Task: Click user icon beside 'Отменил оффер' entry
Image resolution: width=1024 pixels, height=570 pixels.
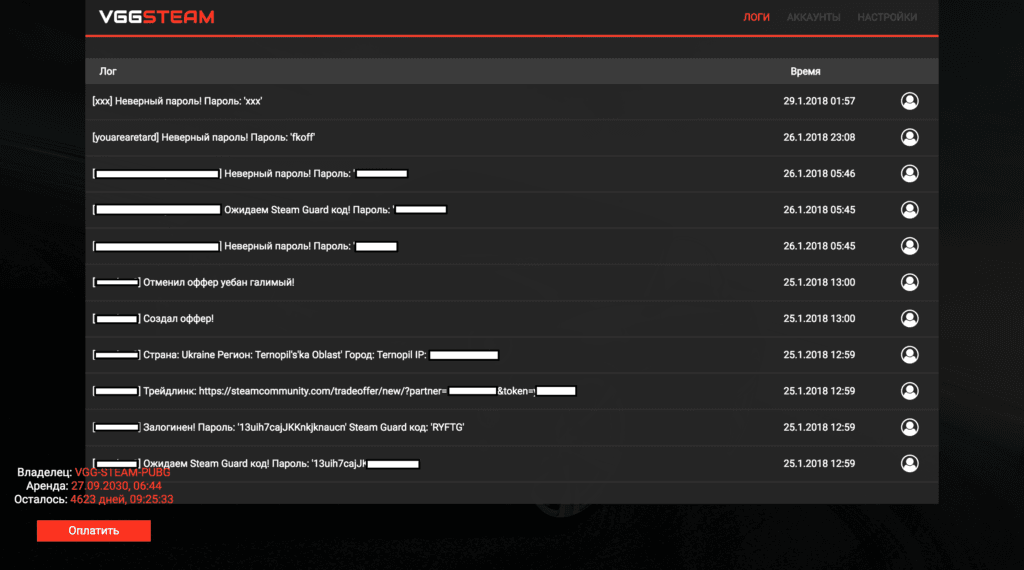Action: 909,282
